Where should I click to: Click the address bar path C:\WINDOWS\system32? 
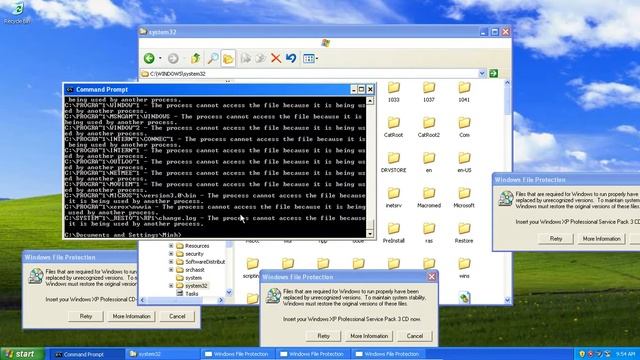(178, 74)
